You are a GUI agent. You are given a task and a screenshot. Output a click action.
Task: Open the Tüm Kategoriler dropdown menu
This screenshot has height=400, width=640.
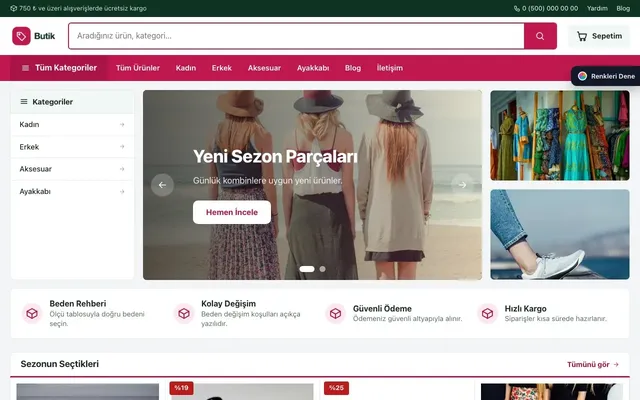(x=59, y=68)
